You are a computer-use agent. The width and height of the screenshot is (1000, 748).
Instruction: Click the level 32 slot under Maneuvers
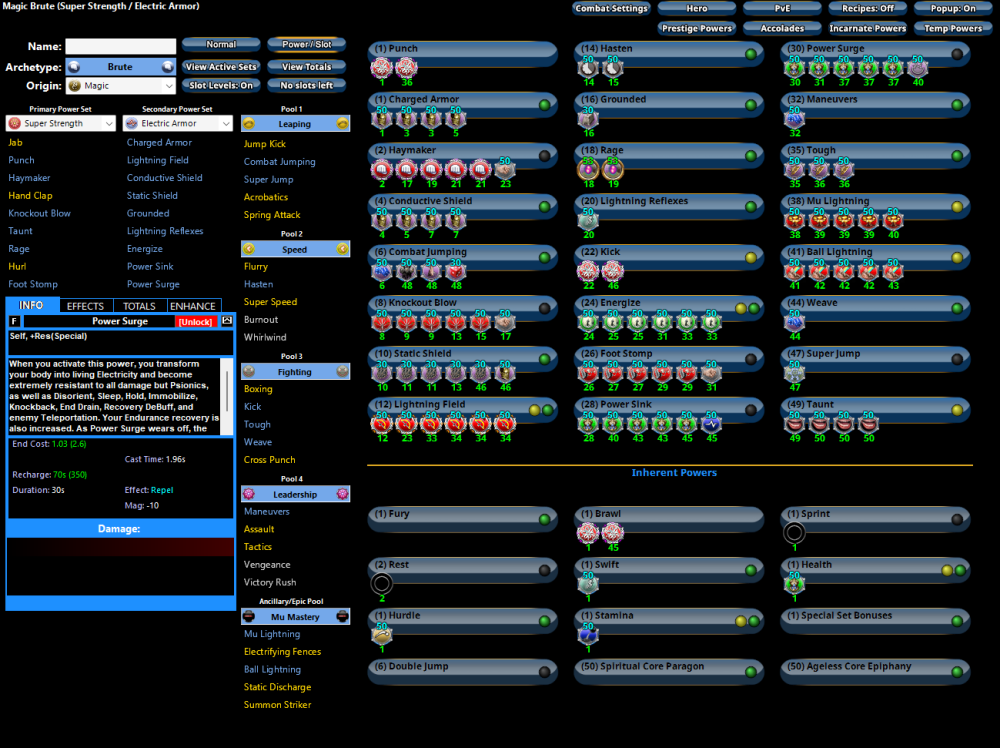pos(794,119)
